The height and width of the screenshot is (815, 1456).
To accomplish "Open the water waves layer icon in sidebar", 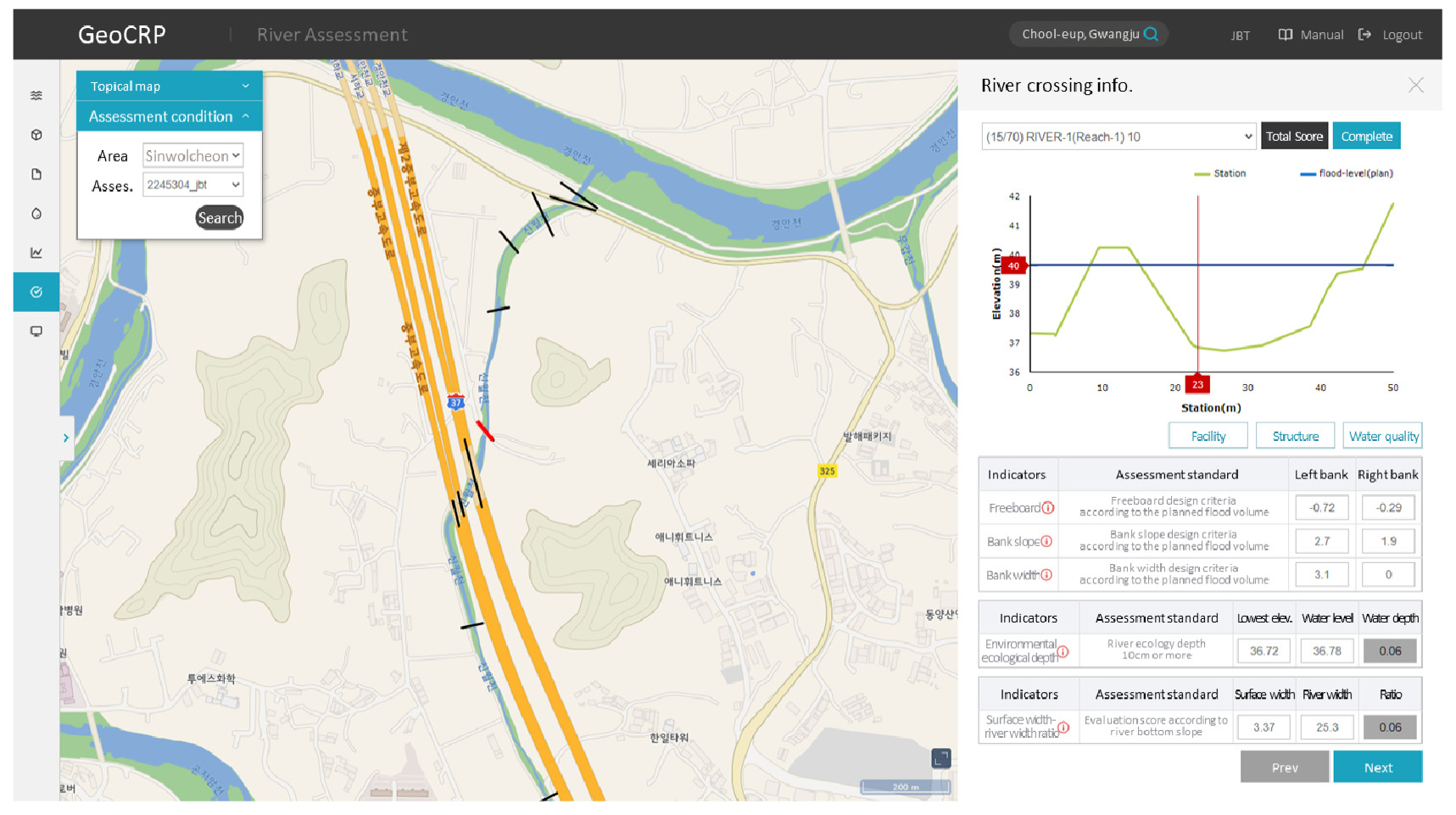I will point(36,96).
